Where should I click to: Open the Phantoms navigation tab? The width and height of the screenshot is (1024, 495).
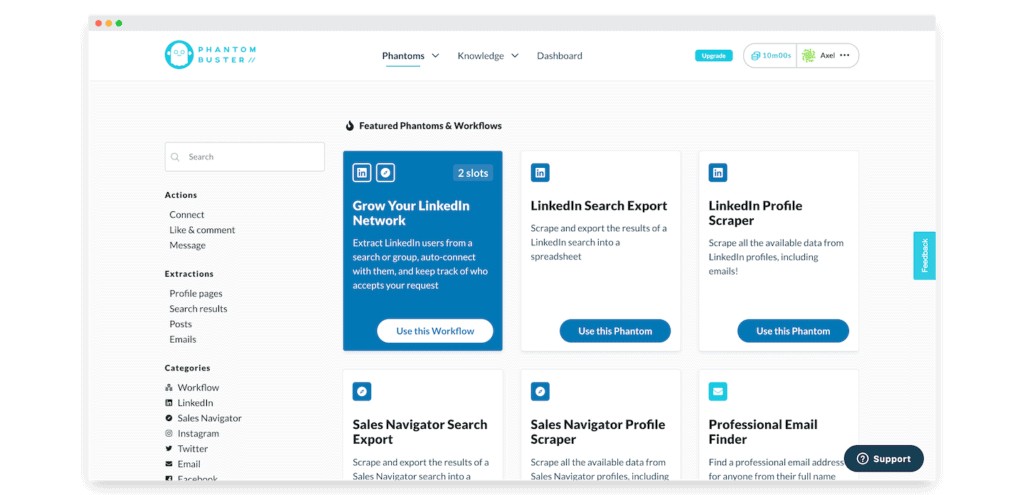[403, 56]
